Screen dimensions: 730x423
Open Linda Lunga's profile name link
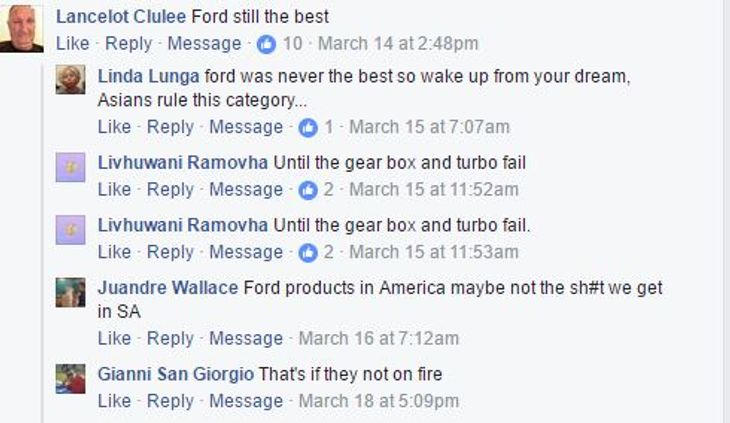coord(148,75)
